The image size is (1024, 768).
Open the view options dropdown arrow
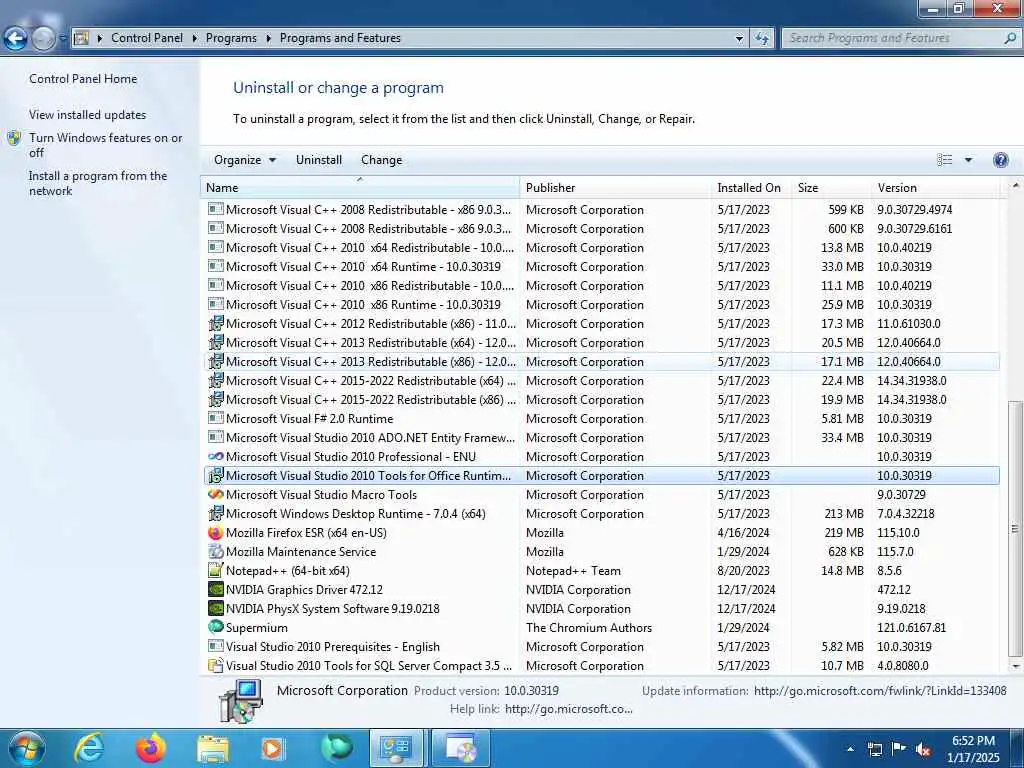click(x=968, y=160)
